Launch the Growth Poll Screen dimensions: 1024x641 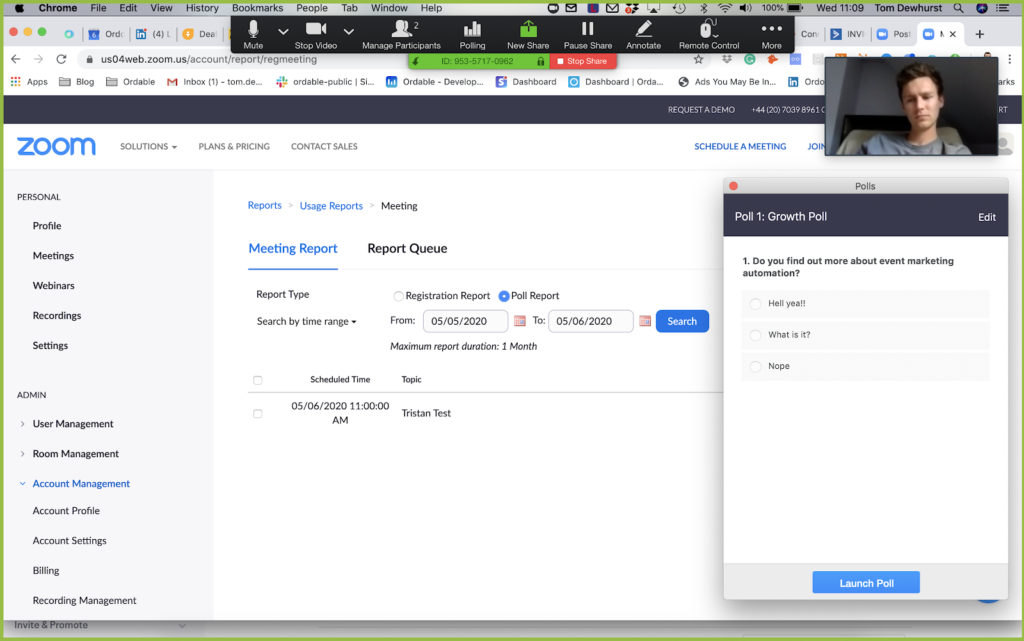click(x=866, y=583)
